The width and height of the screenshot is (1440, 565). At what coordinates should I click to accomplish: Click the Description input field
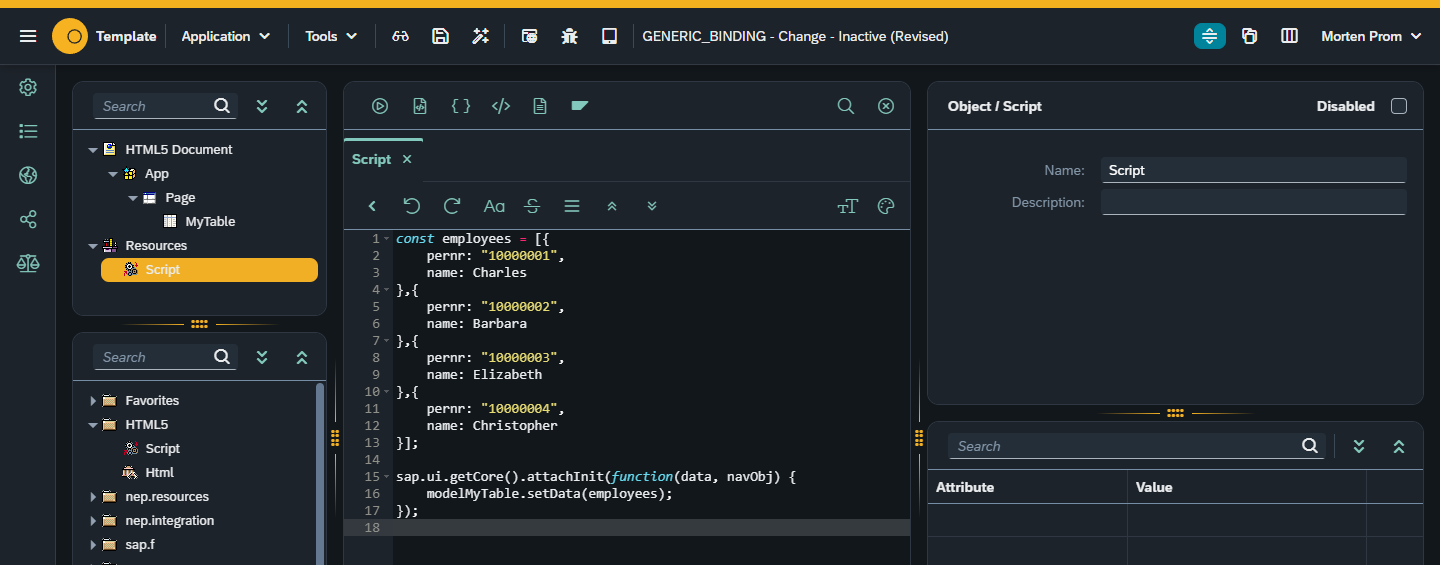pos(1254,202)
